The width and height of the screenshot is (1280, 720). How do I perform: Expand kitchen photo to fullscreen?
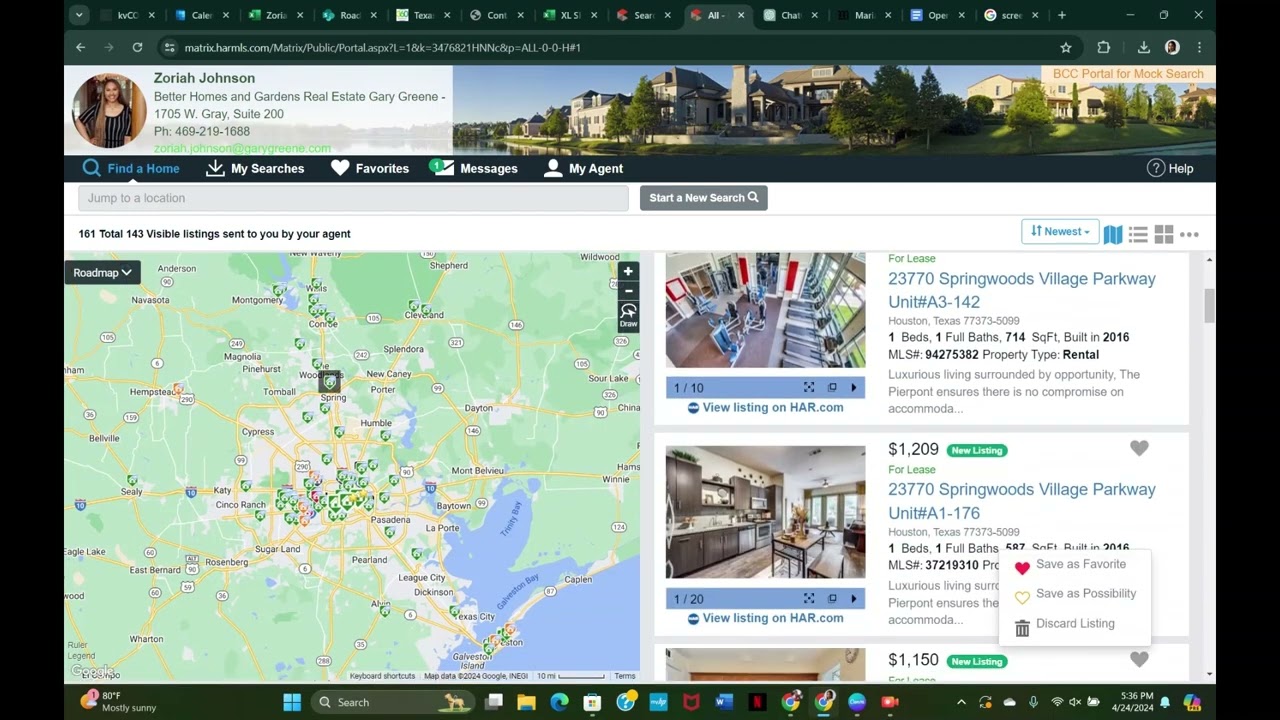pos(809,598)
